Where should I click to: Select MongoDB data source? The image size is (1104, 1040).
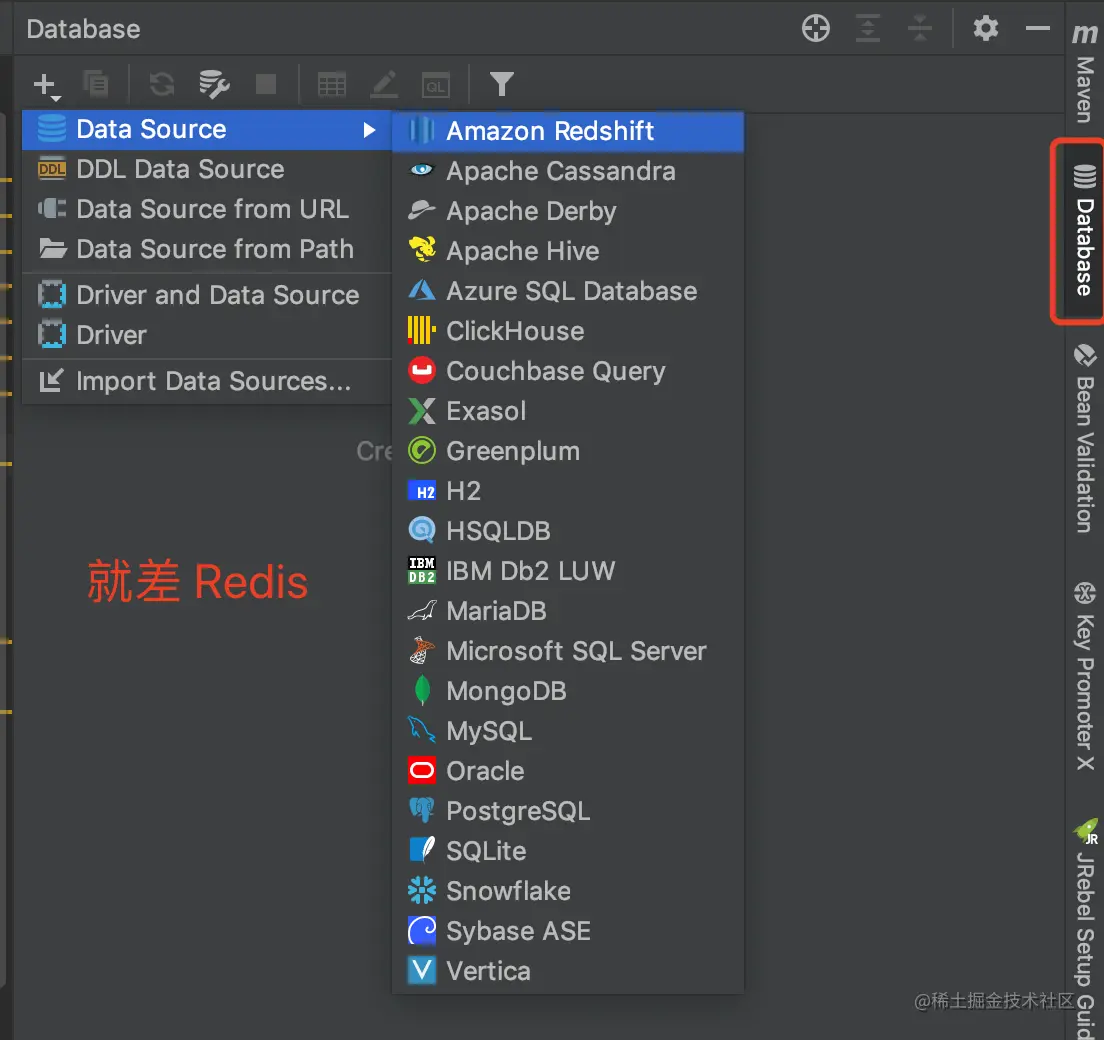point(567,691)
